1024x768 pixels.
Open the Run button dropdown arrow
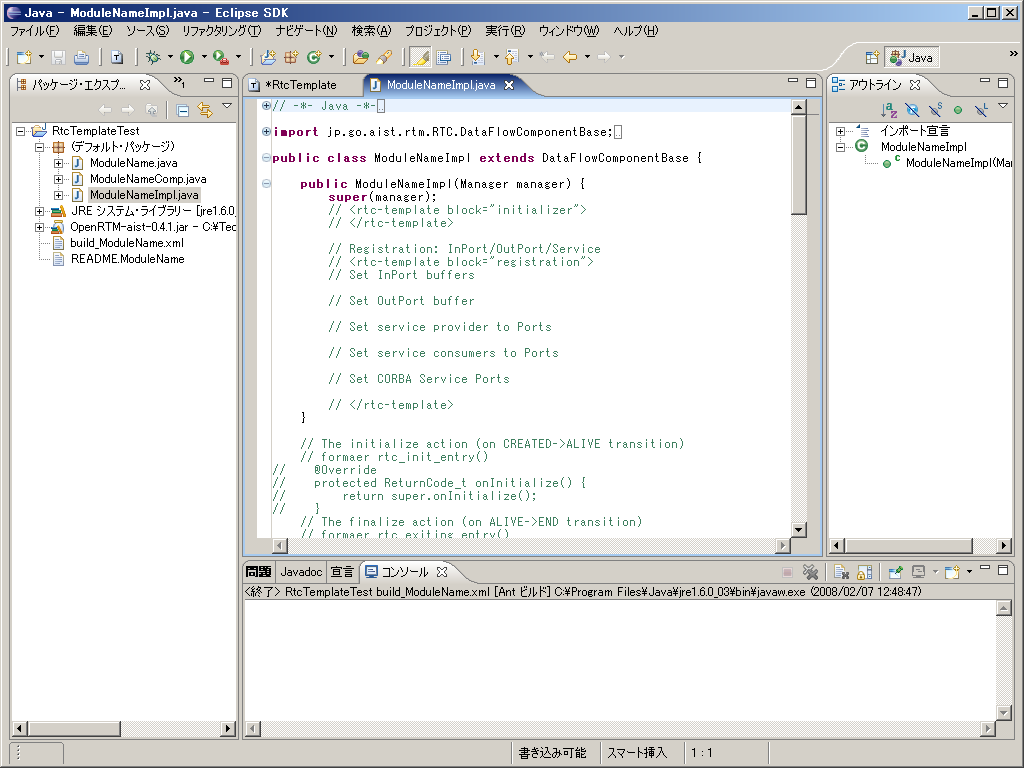(204, 57)
